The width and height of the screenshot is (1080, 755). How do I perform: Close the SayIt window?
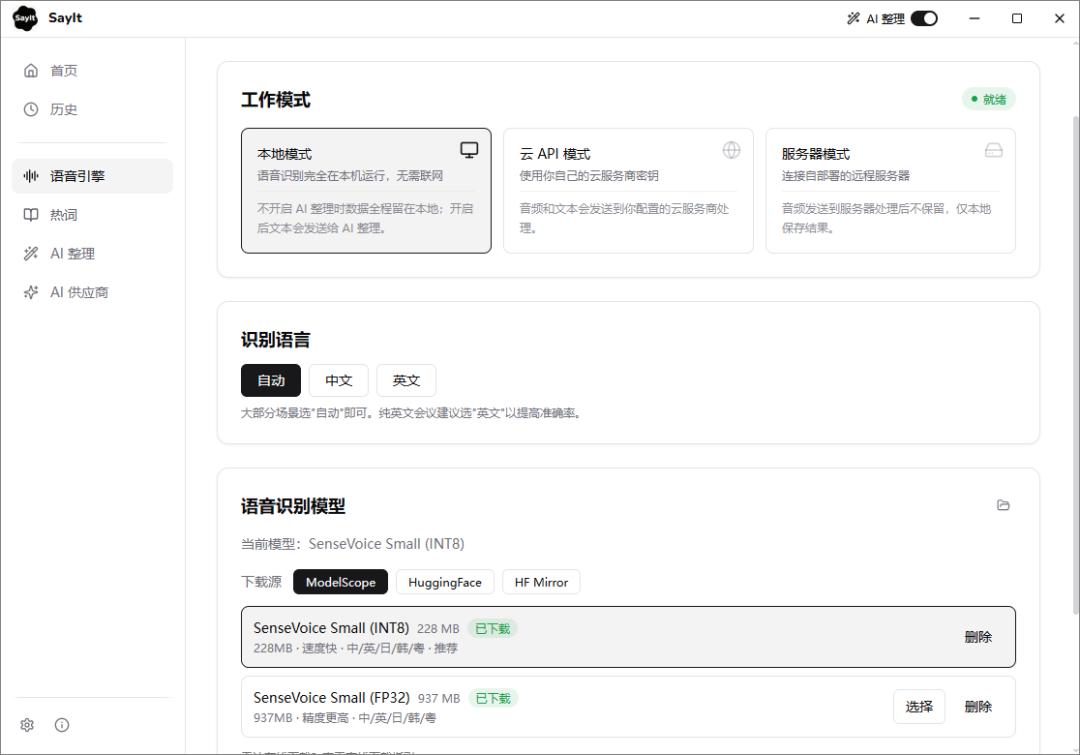[1059, 19]
